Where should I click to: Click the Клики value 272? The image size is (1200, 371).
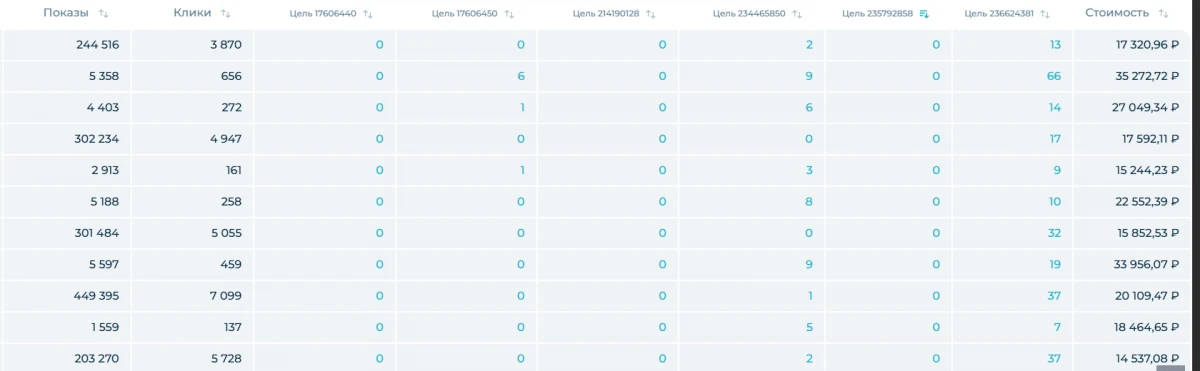[233, 107]
